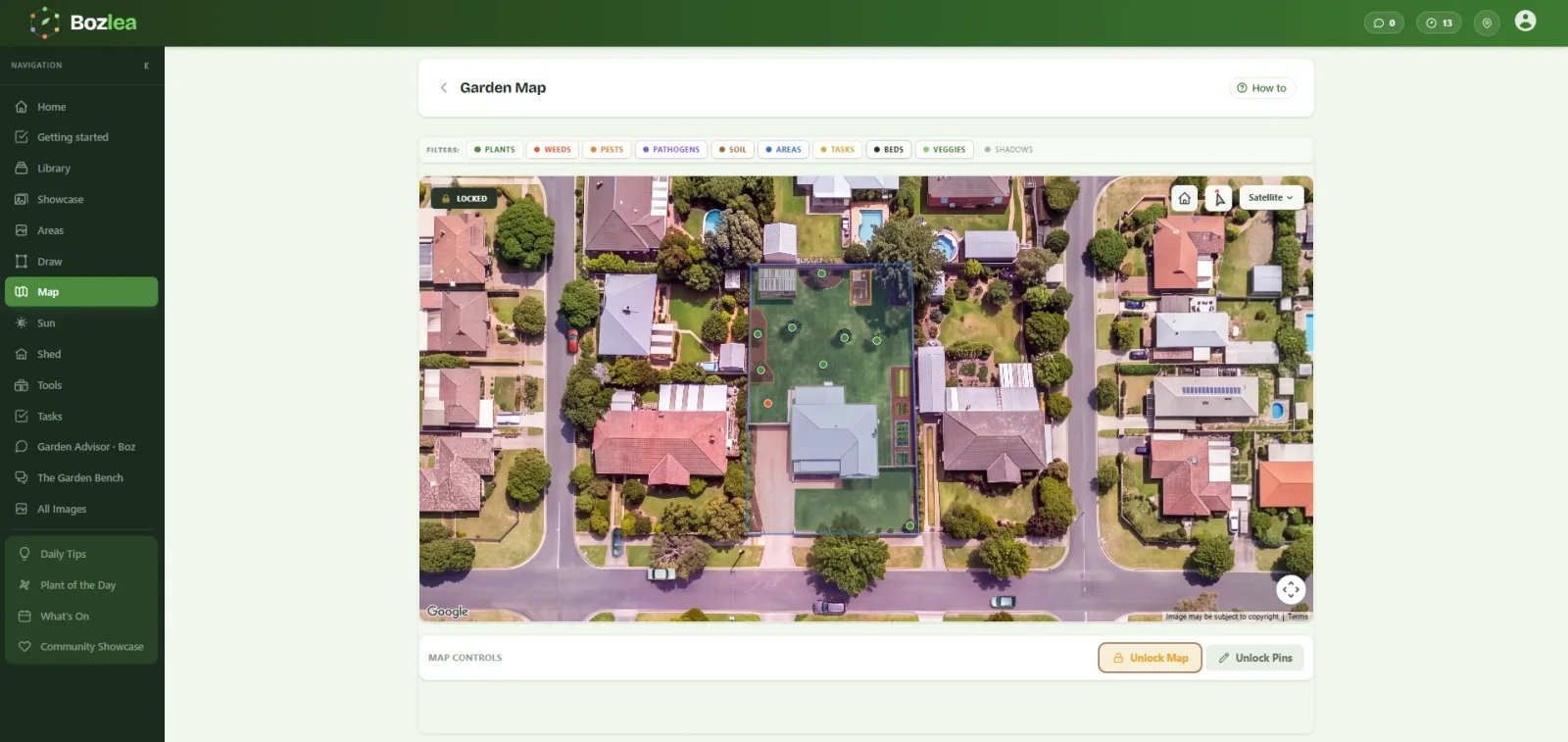Toggle the Beds filter

pos(889,150)
